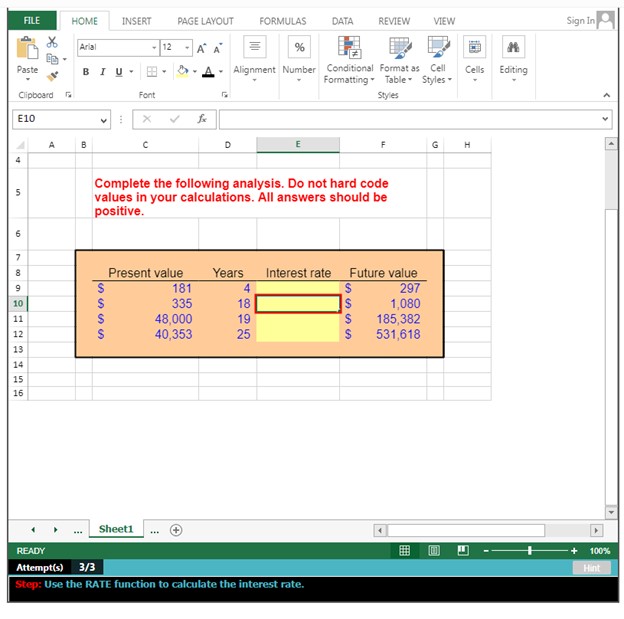Image resolution: width=624 pixels, height=619 pixels.
Task: Click the zoom in plus icon
Action: [x=574, y=551]
